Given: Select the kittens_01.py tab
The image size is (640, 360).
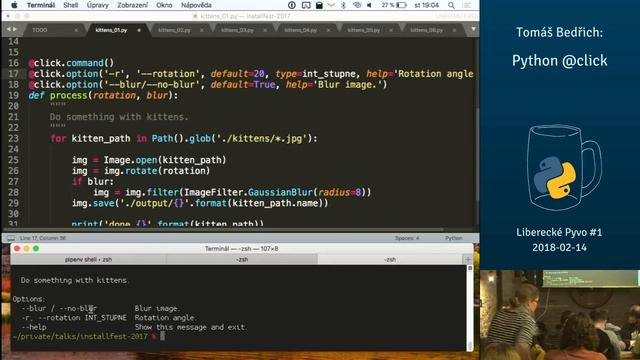Looking at the screenshot, I should pos(111,30).
